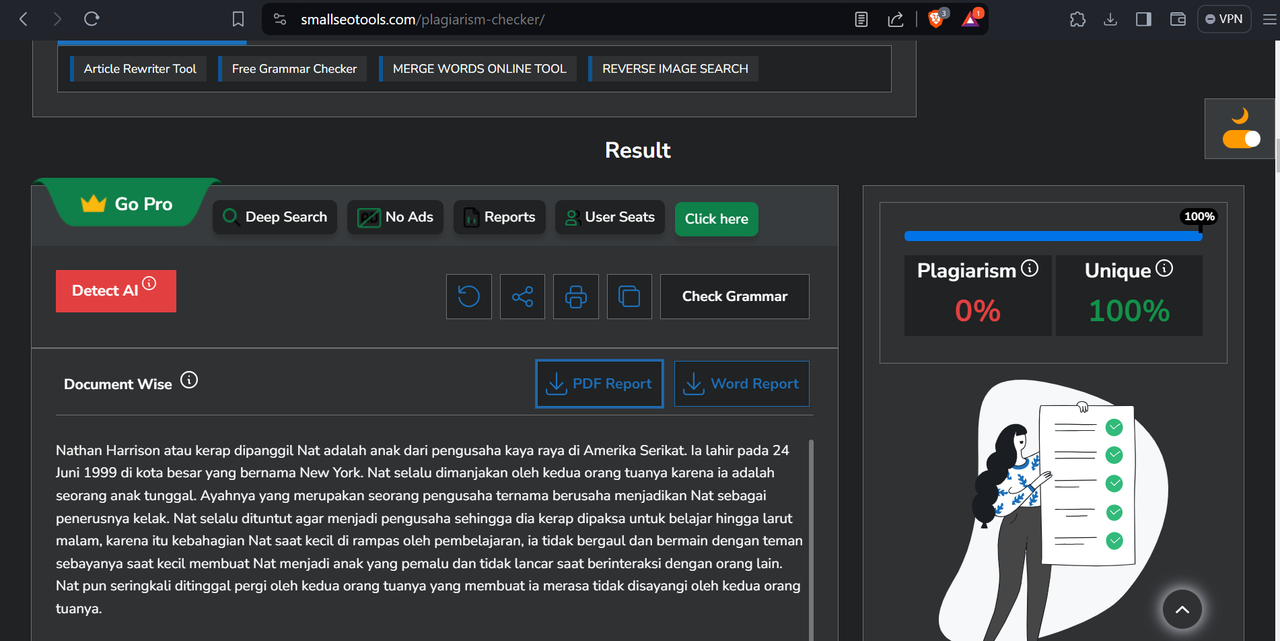This screenshot has width=1280, height=641.
Task: Click the result paragraph about Nathan Harrison
Action: pos(430,530)
